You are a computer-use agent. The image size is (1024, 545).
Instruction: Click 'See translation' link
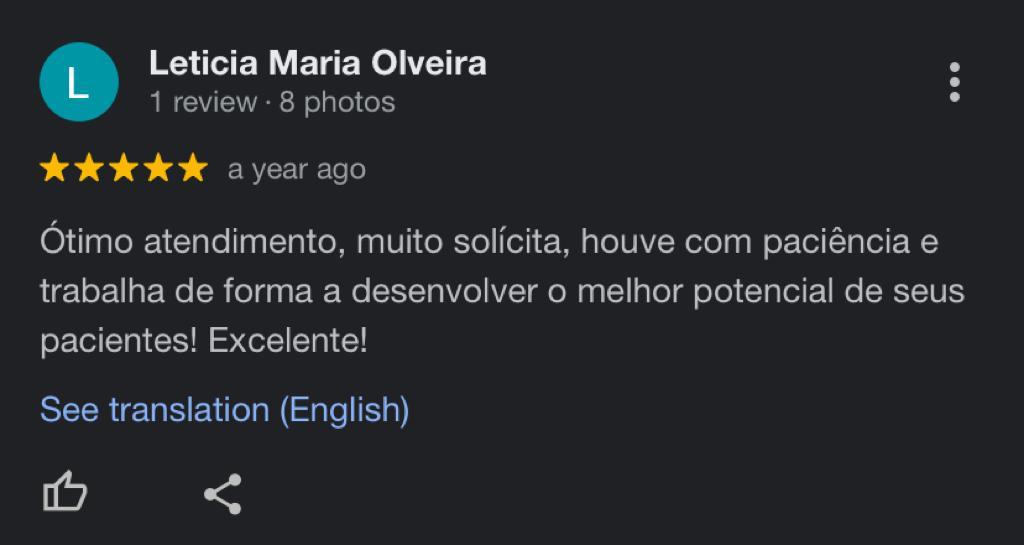pos(155,410)
